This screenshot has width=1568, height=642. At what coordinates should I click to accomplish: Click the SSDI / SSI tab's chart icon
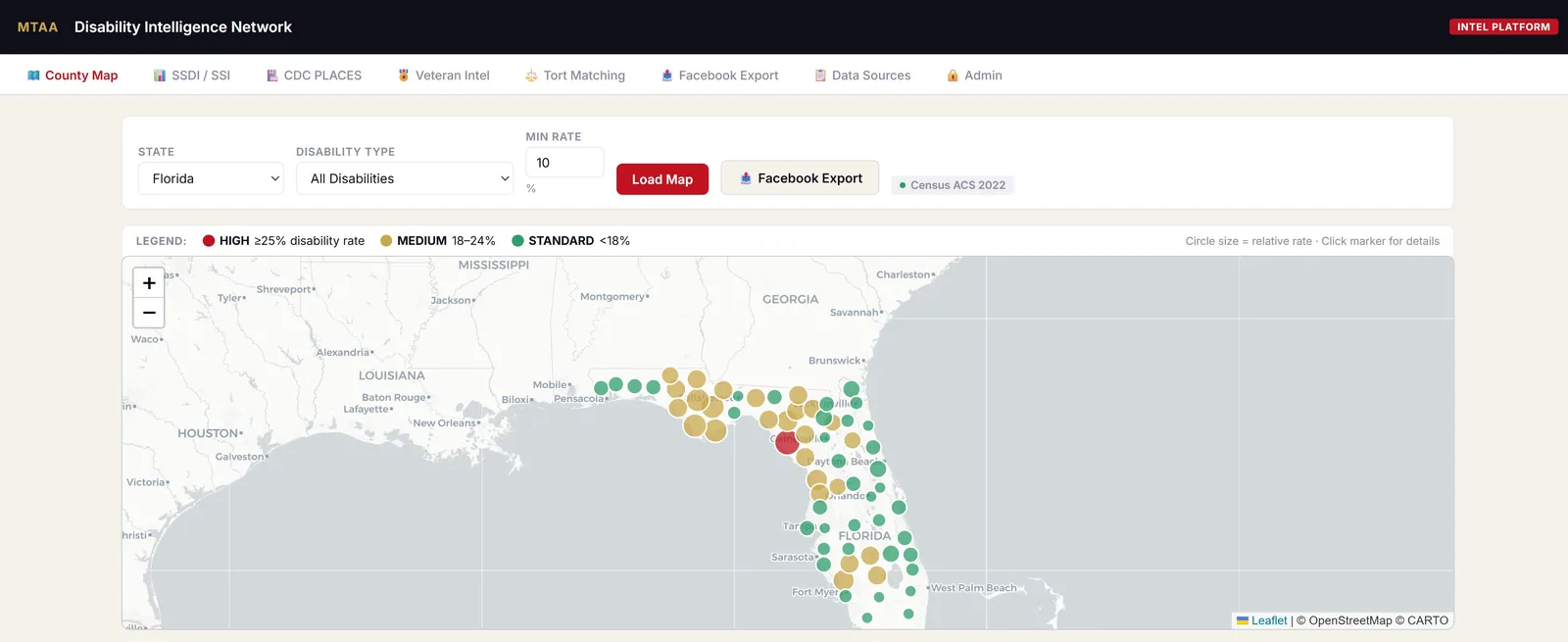160,75
